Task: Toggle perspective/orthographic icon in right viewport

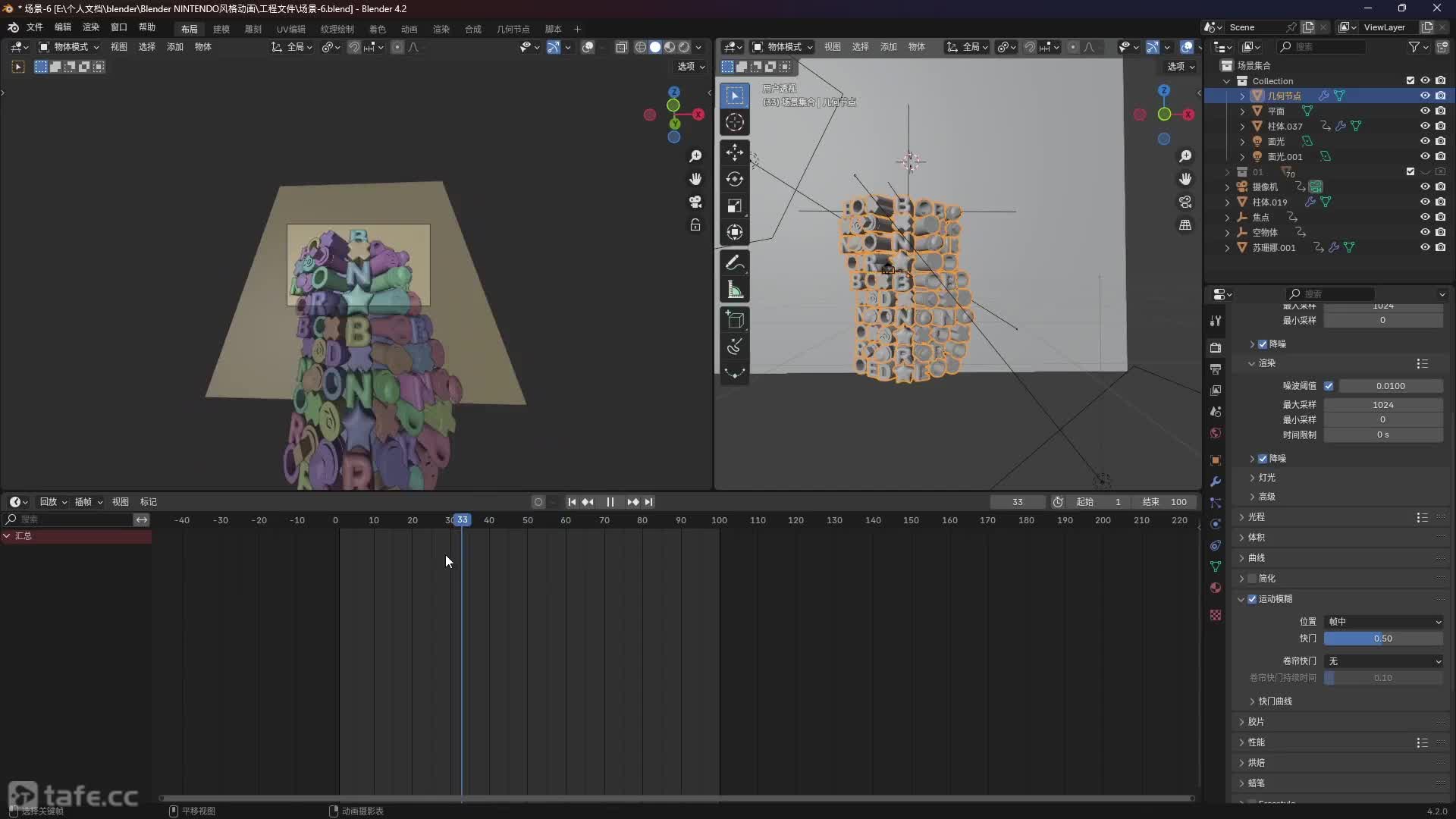Action: coord(1185,225)
